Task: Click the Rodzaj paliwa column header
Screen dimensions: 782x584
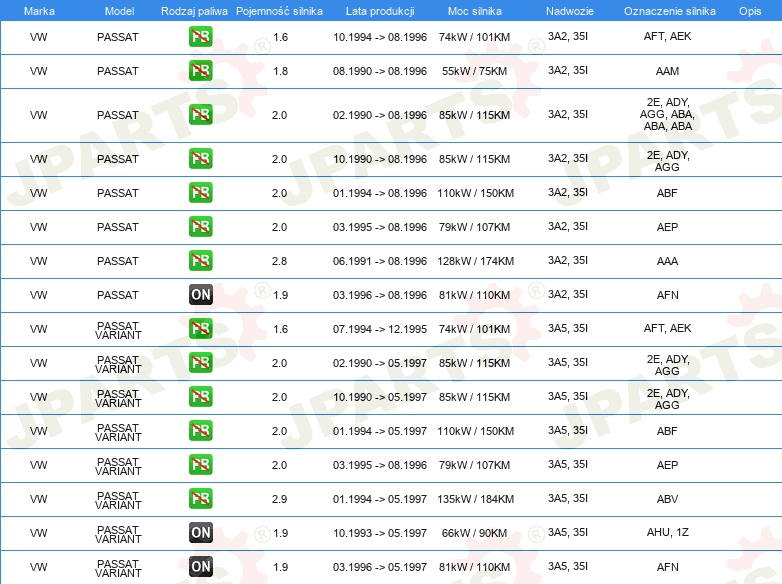Action: click(194, 11)
